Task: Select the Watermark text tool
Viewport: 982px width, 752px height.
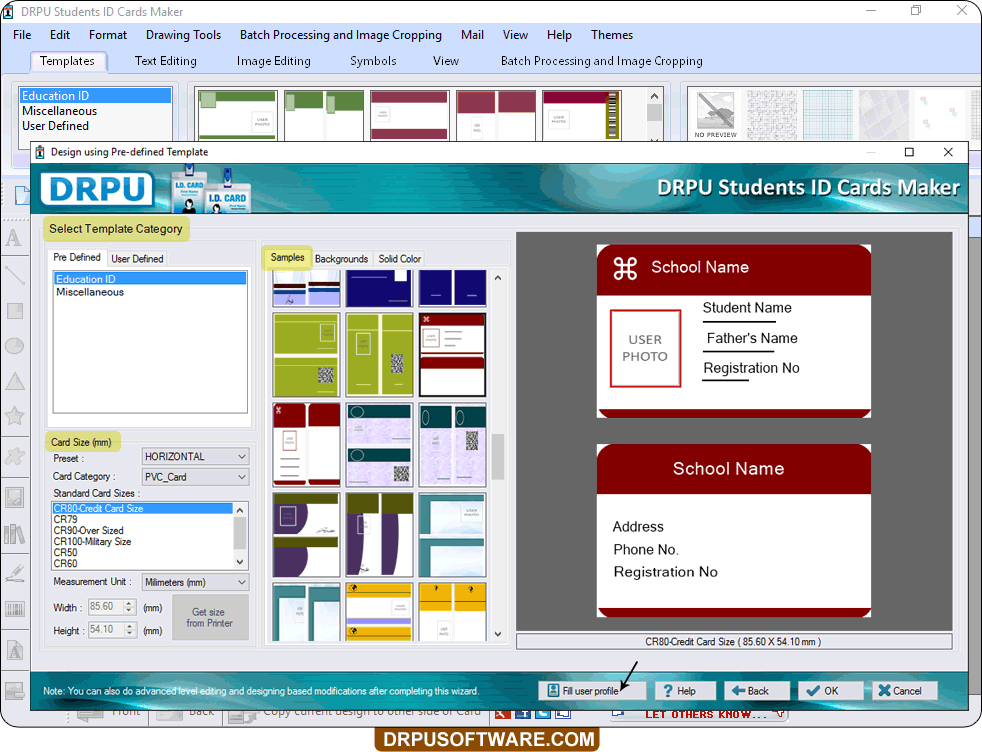Action: [14, 651]
